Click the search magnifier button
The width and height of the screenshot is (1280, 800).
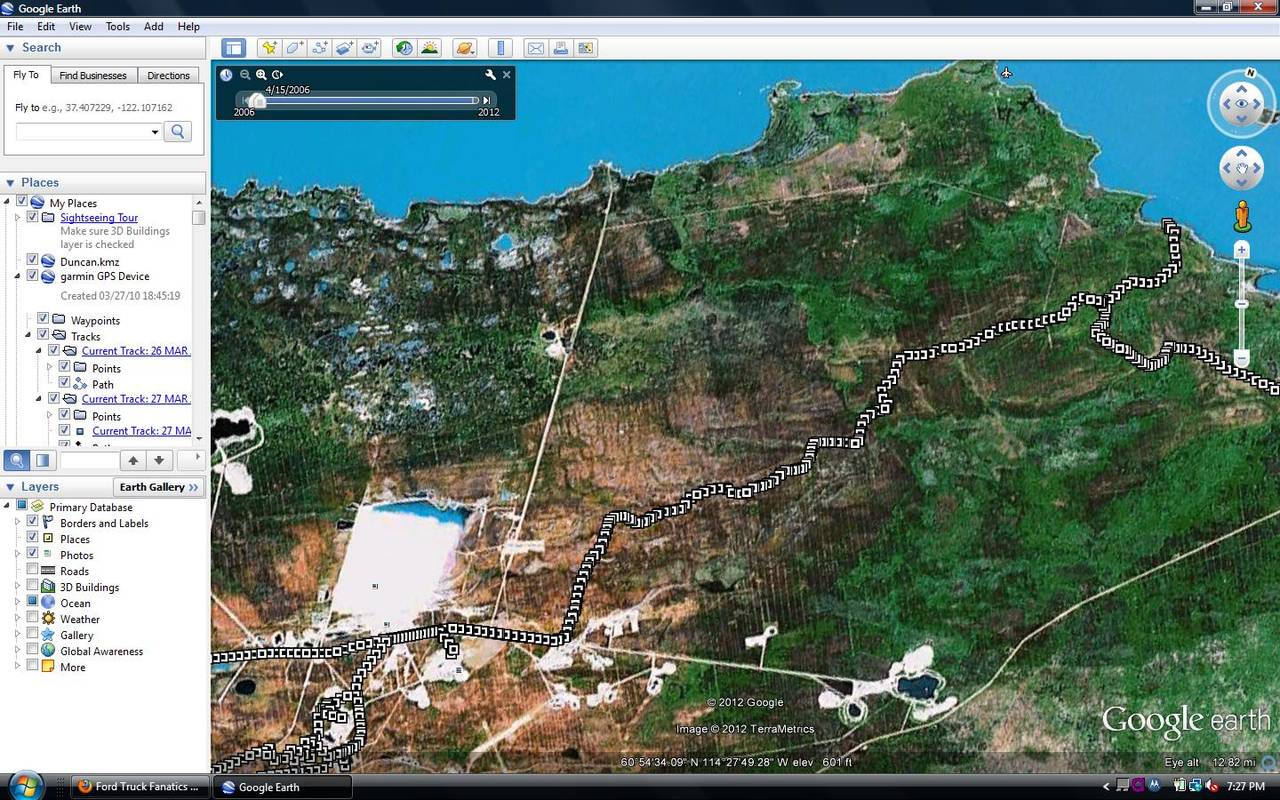177,131
